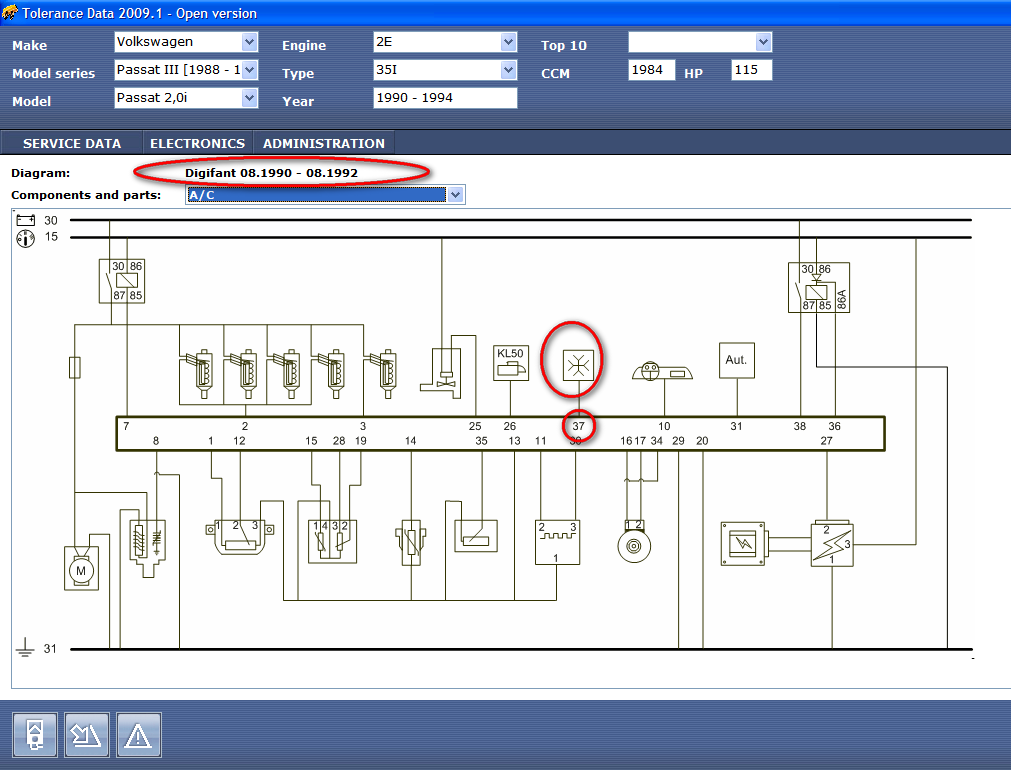Open the Components and parts A/C dropdown
1011x770 pixels.
[x=456, y=195]
